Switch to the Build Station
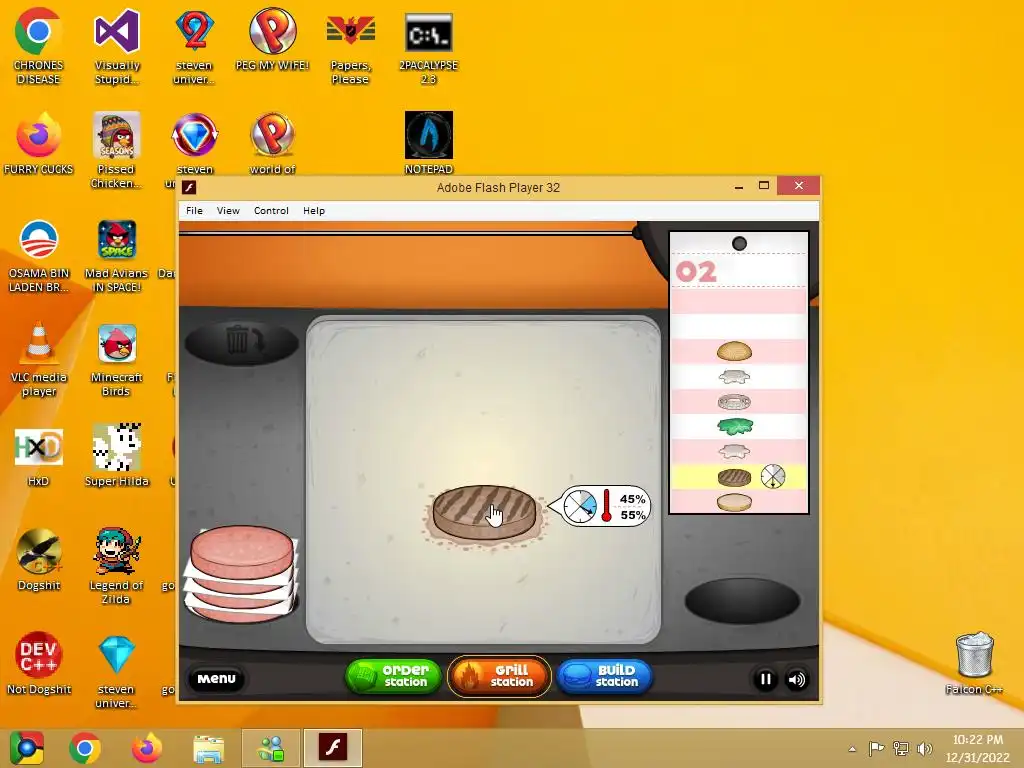The width and height of the screenshot is (1024, 768). click(604, 676)
